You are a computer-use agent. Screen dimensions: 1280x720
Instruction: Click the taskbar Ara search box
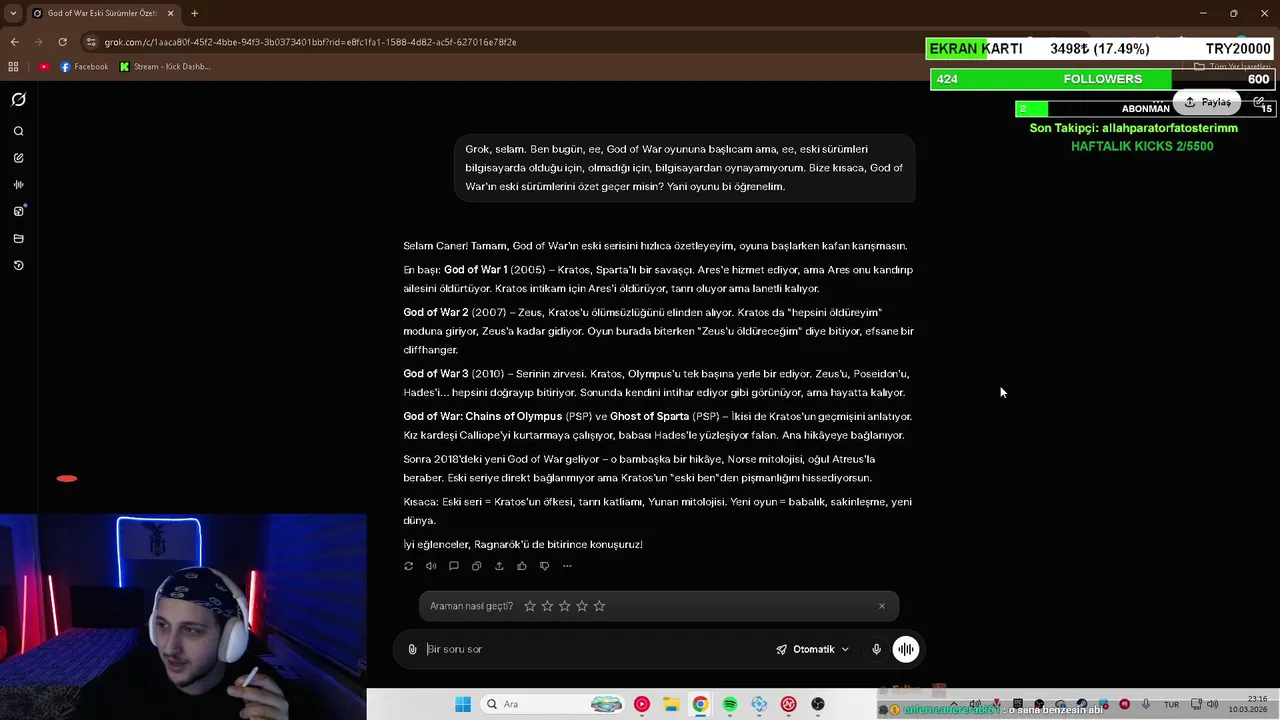point(552,704)
